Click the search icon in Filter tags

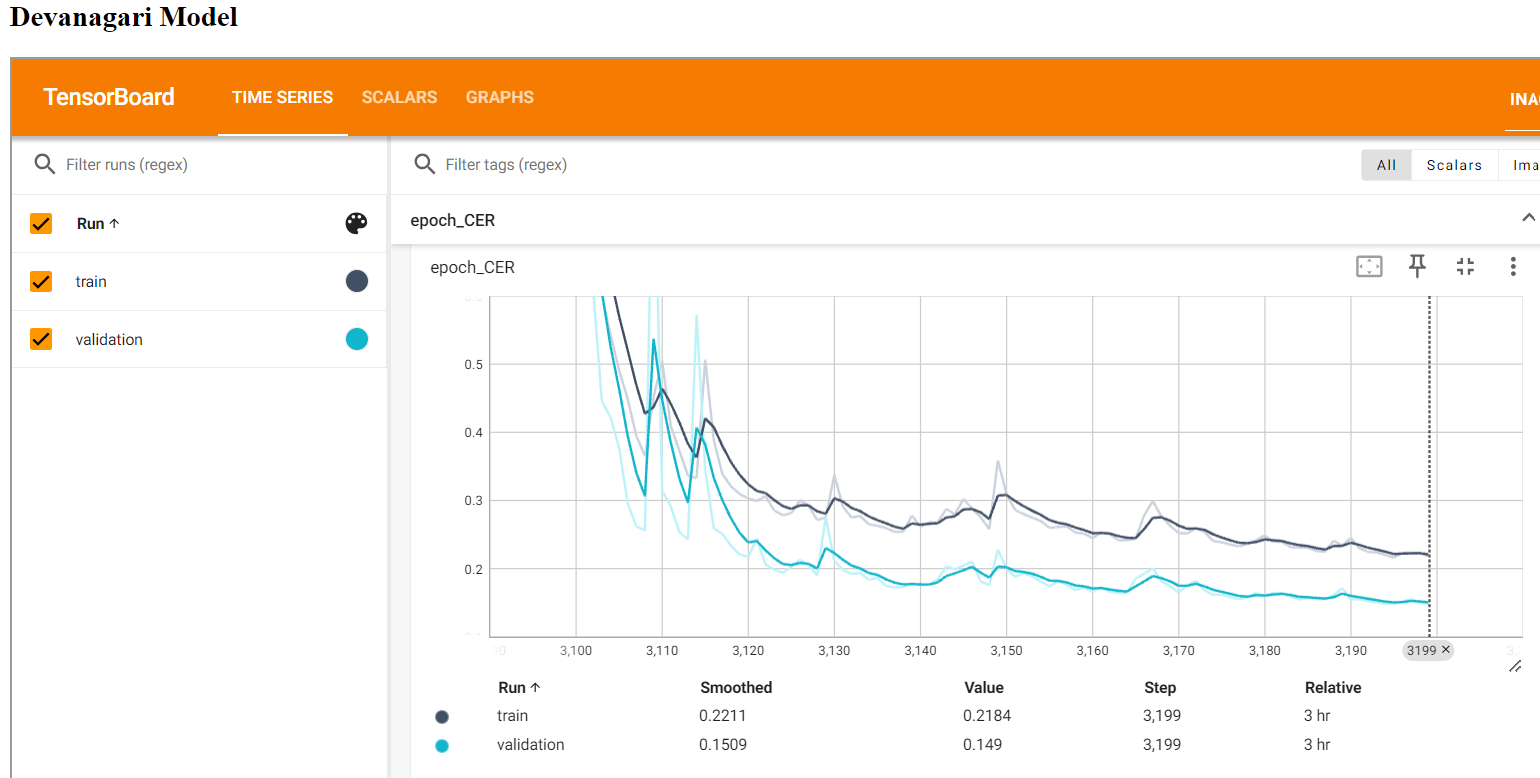coord(424,164)
